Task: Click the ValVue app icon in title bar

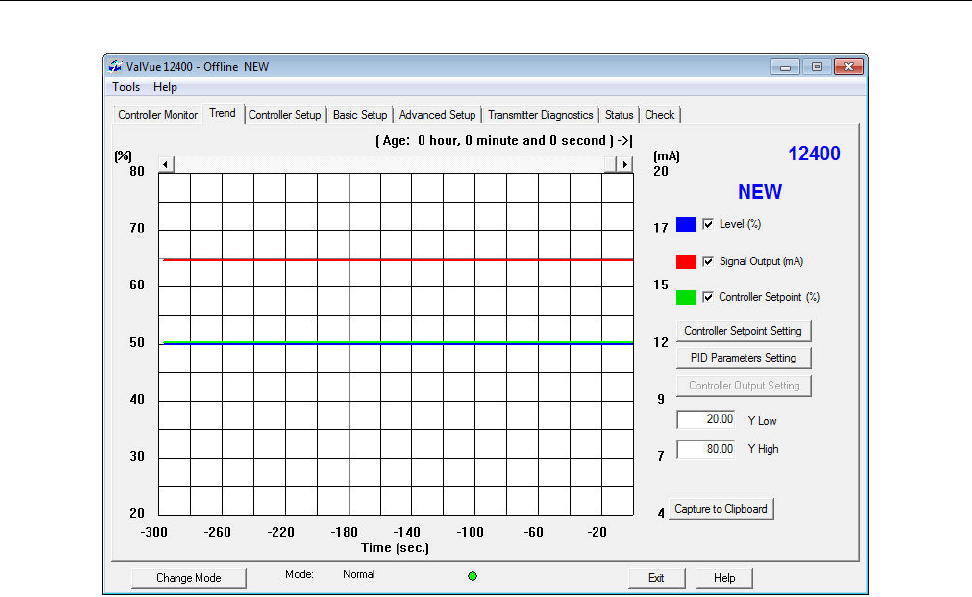Action: (115, 66)
